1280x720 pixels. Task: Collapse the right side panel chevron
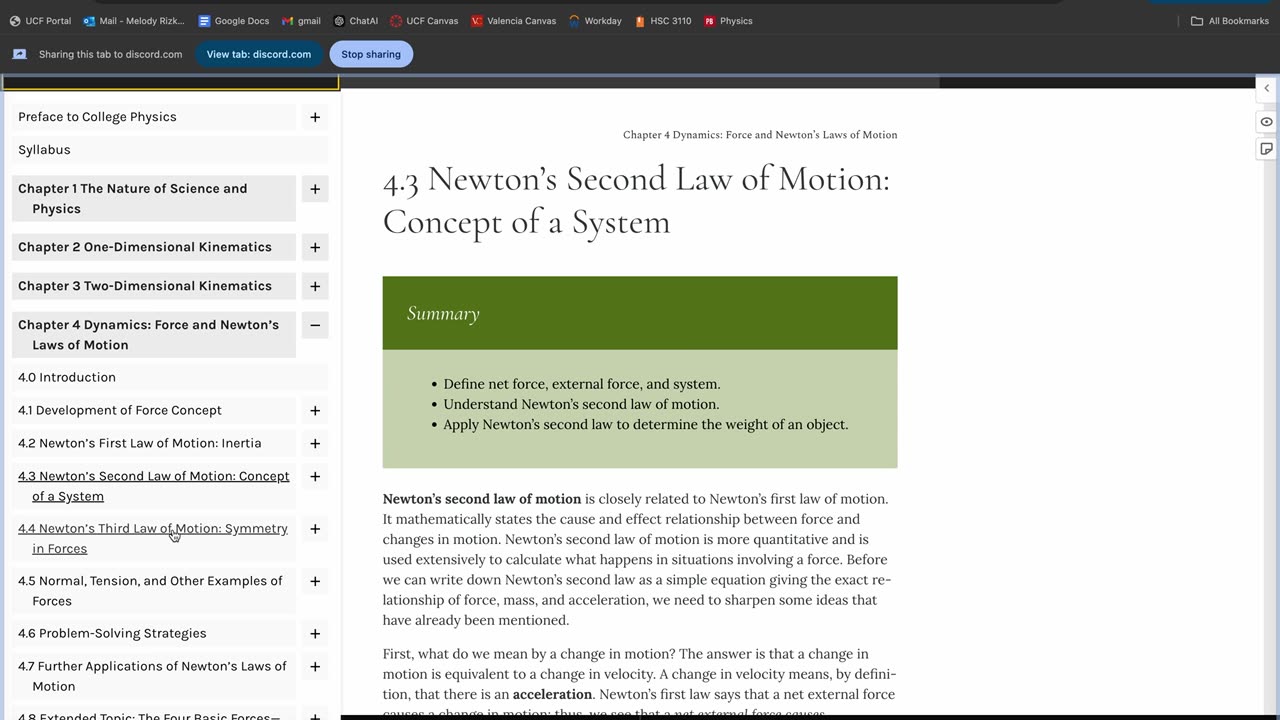pyautogui.click(x=1266, y=88)
